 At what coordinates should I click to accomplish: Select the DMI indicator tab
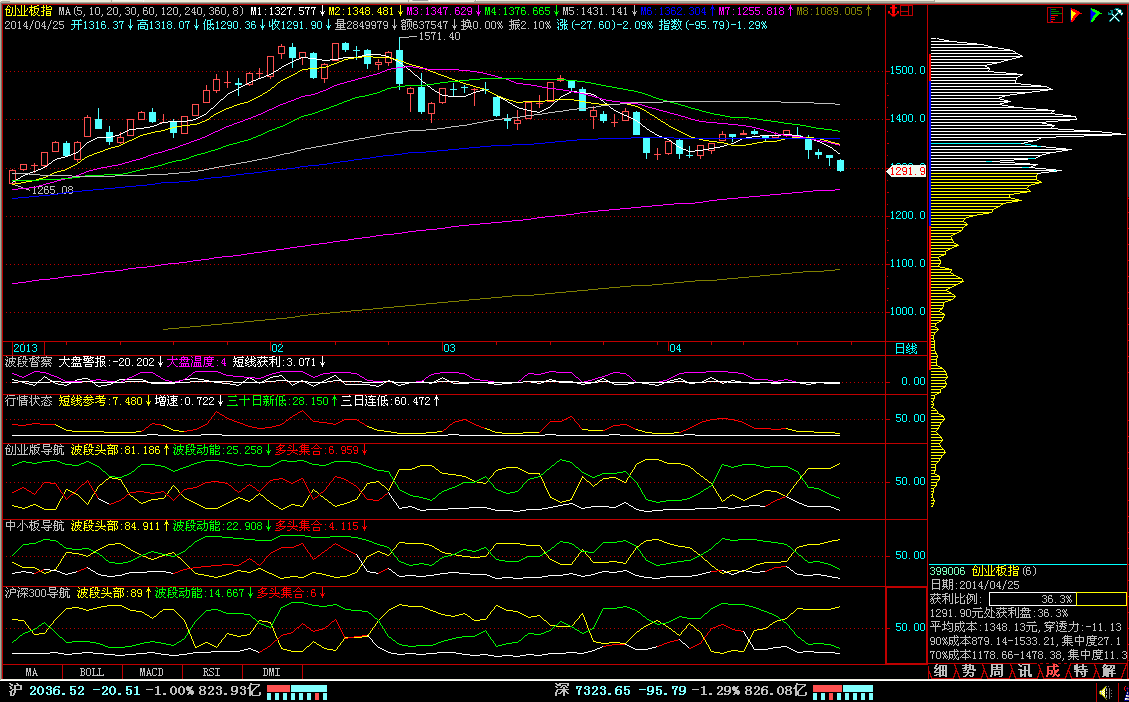click(x=271, y=671)
